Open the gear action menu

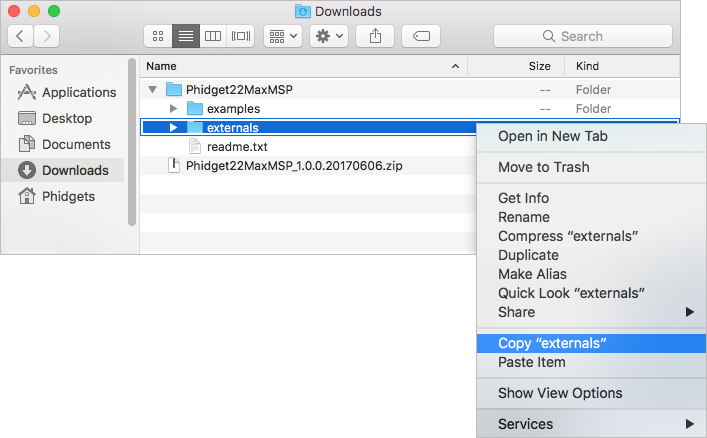(x=329, y=36)
